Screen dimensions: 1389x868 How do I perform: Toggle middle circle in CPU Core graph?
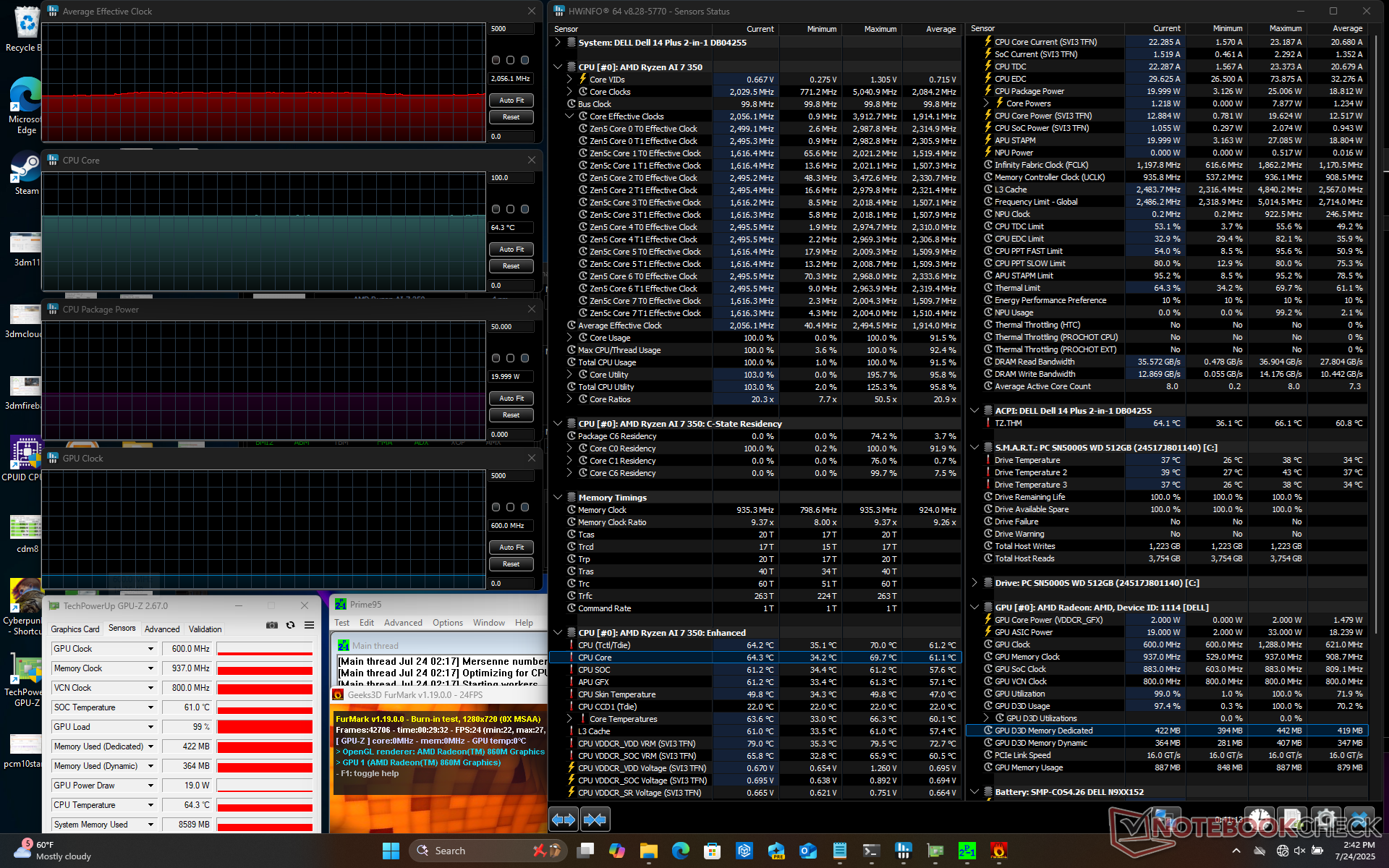click(x=511, y=209)
